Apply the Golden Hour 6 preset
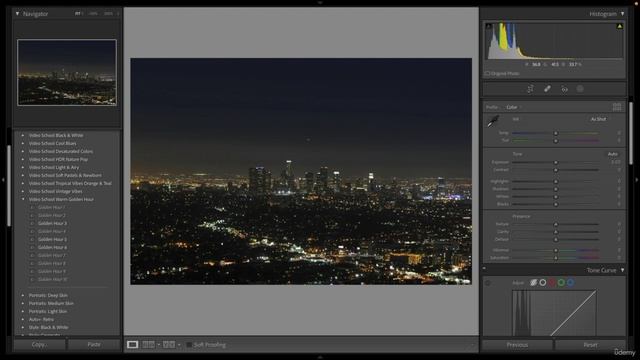 [x=52, y=247]
